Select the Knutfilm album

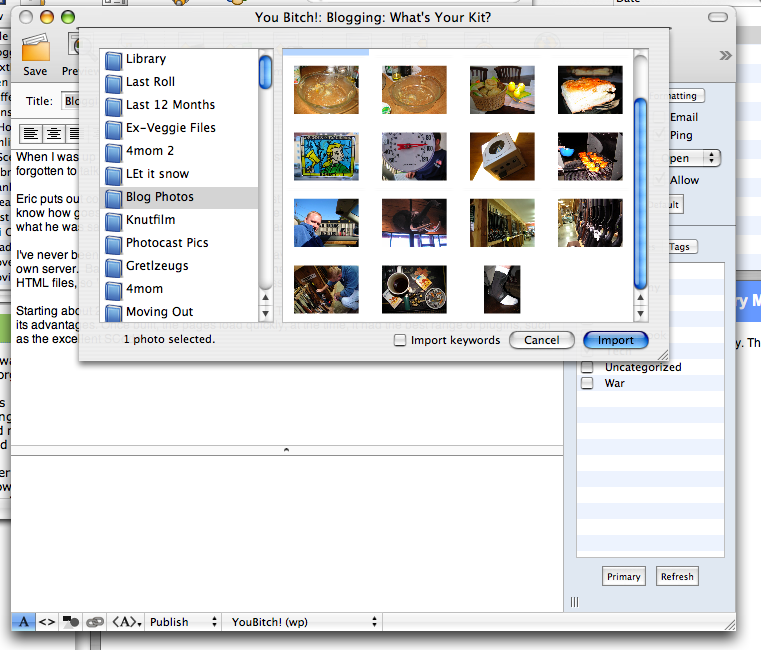click(179, 221)
